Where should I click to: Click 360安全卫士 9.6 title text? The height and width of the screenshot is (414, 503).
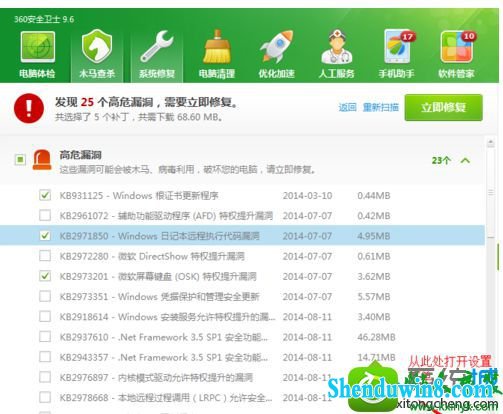click(x=44, y=19)
